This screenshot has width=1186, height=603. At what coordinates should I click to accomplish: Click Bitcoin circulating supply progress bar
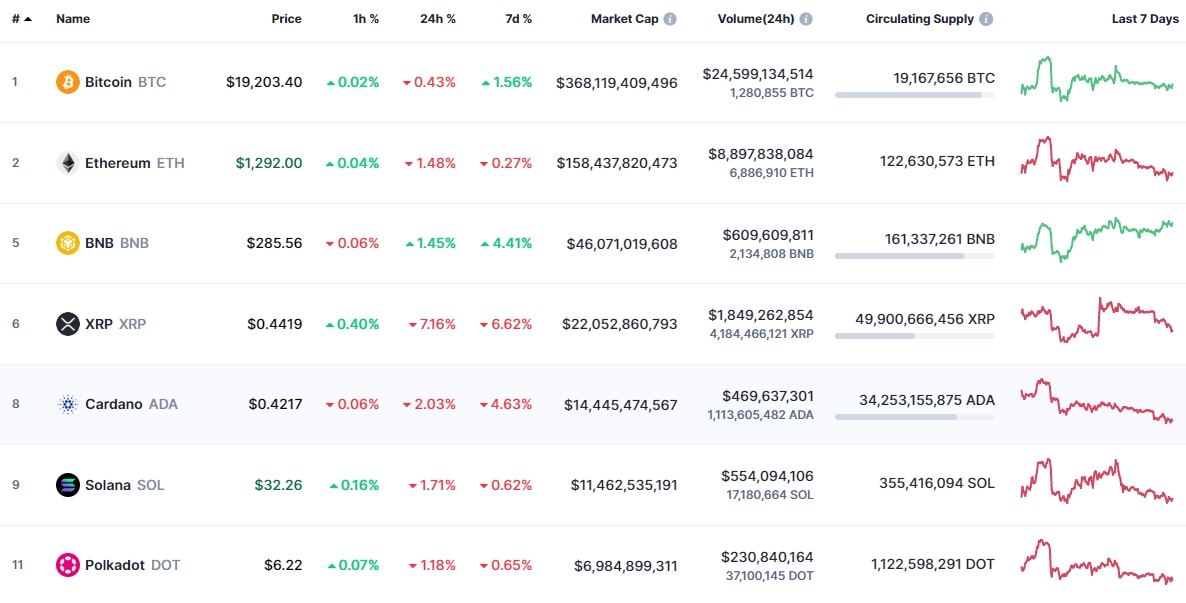click(x=914, y=95)
